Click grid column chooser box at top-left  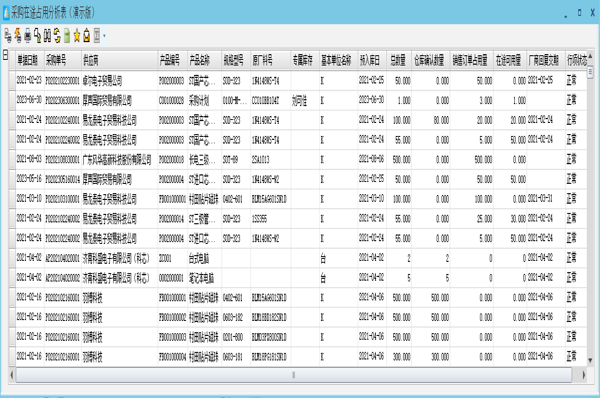tap(5, 55)
